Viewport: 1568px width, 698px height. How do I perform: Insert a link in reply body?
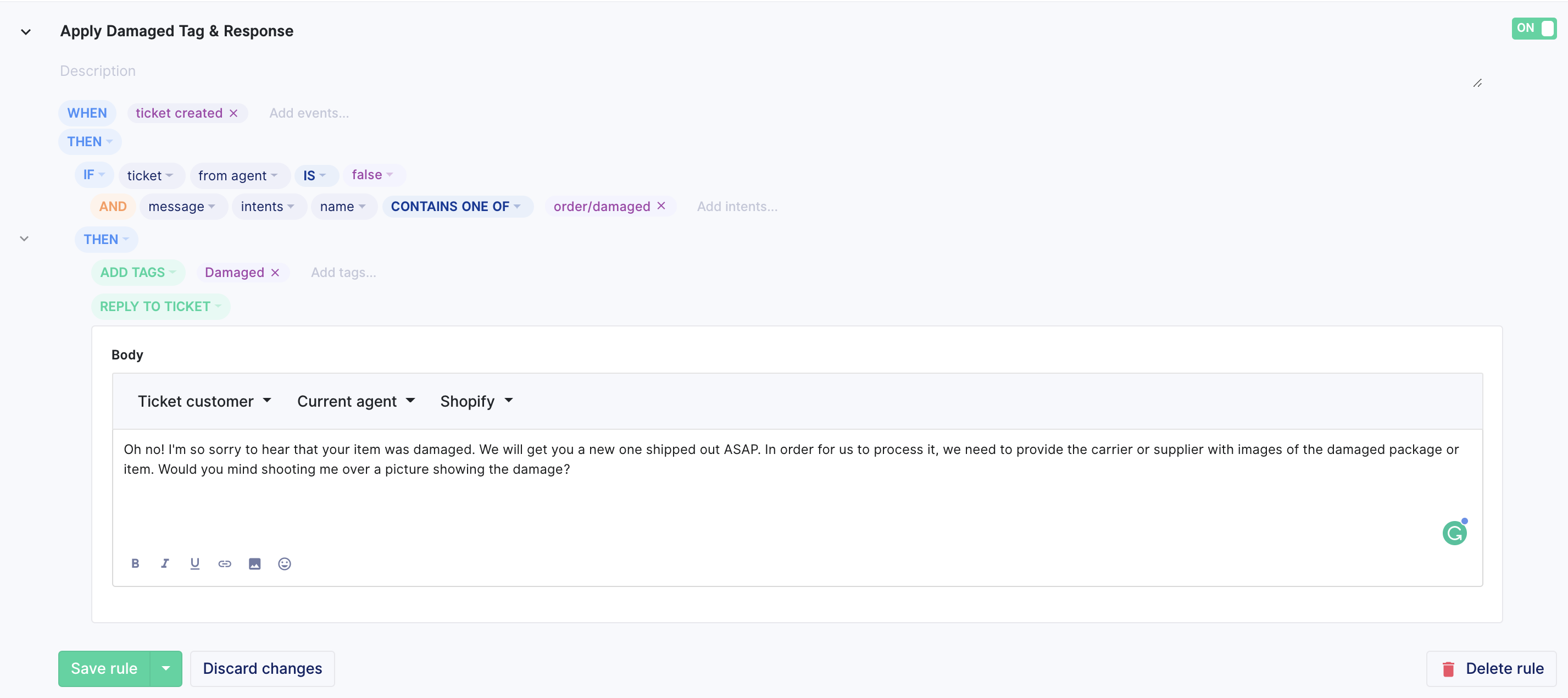225,563
